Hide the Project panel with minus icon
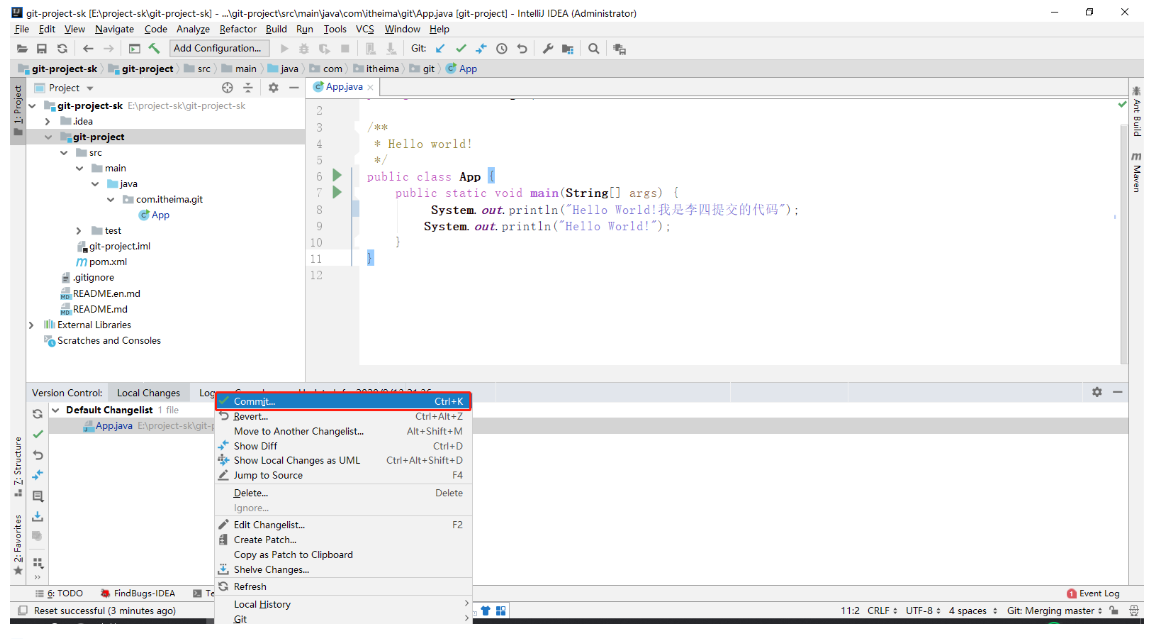Screen dimensions: 1152x639 294,87
